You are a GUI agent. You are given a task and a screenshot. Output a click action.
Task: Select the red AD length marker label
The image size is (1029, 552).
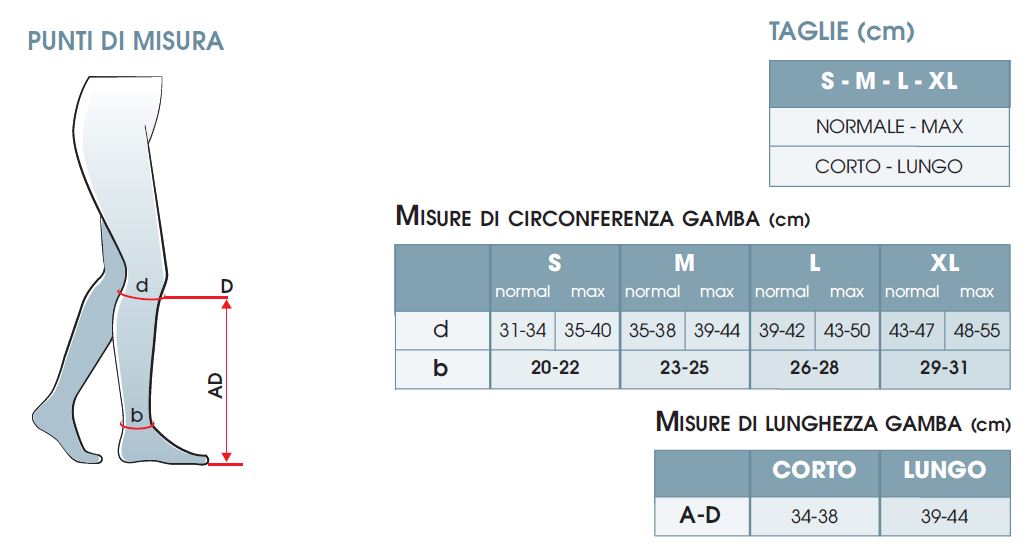coord(216,386)
